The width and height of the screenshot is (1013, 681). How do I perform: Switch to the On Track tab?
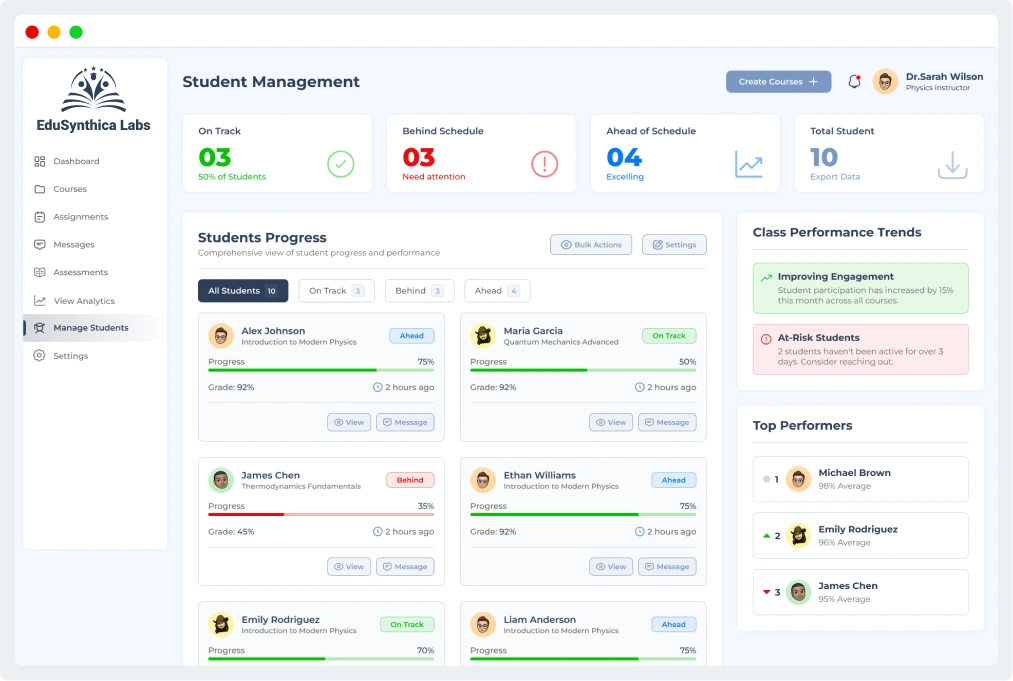[x=336, y=291]
